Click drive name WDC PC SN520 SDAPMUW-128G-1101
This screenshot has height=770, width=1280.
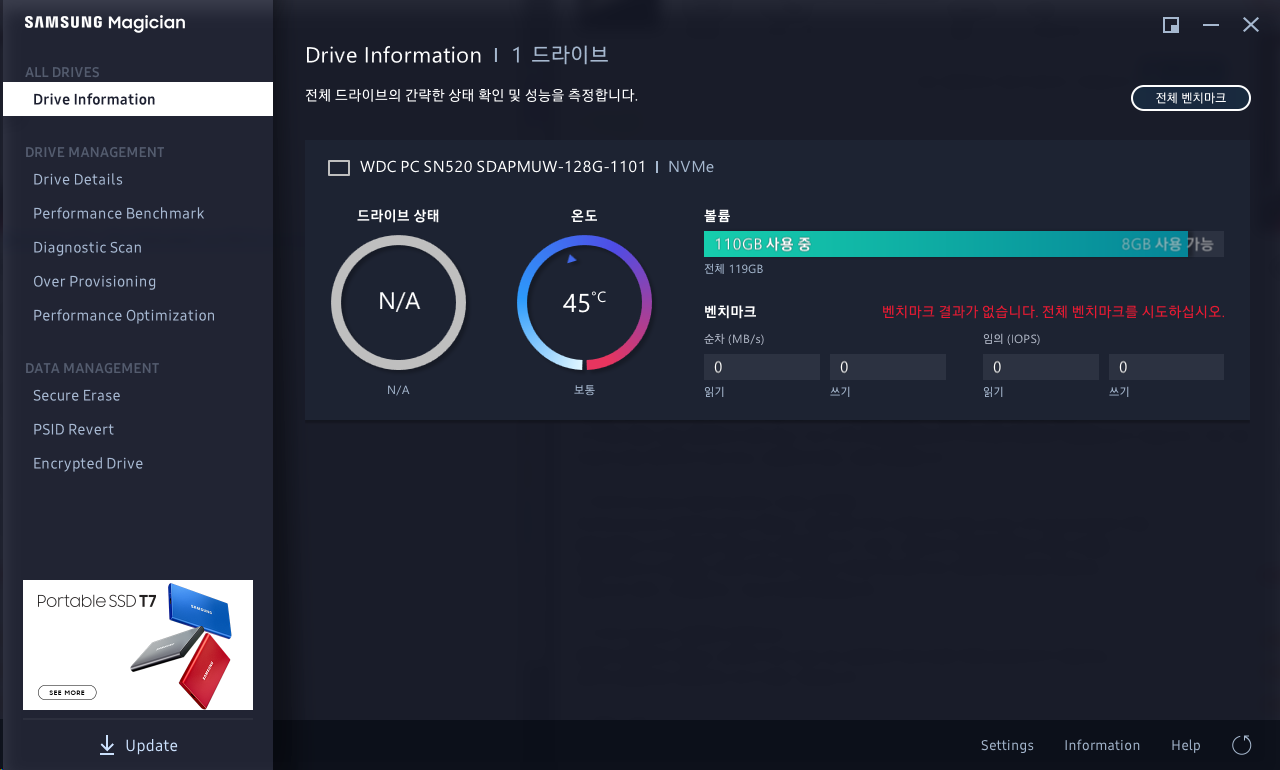(x=503, y=167)
